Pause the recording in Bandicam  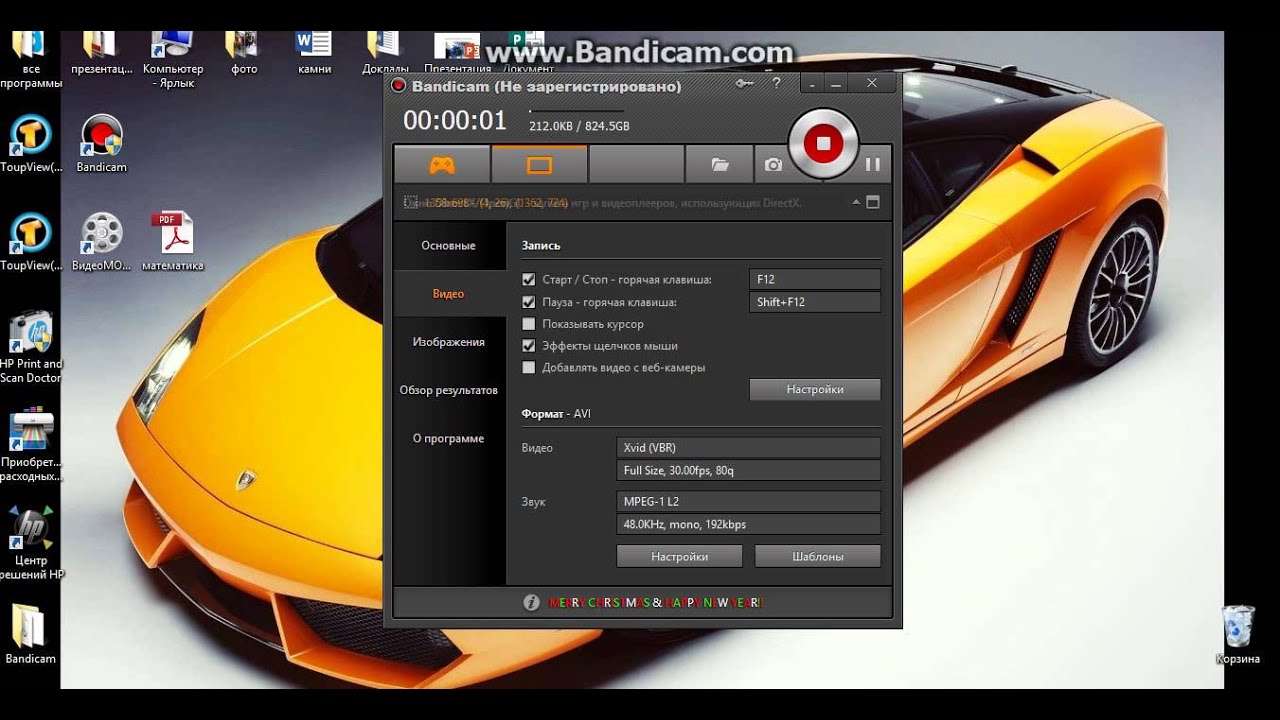(x=872, y=164)
